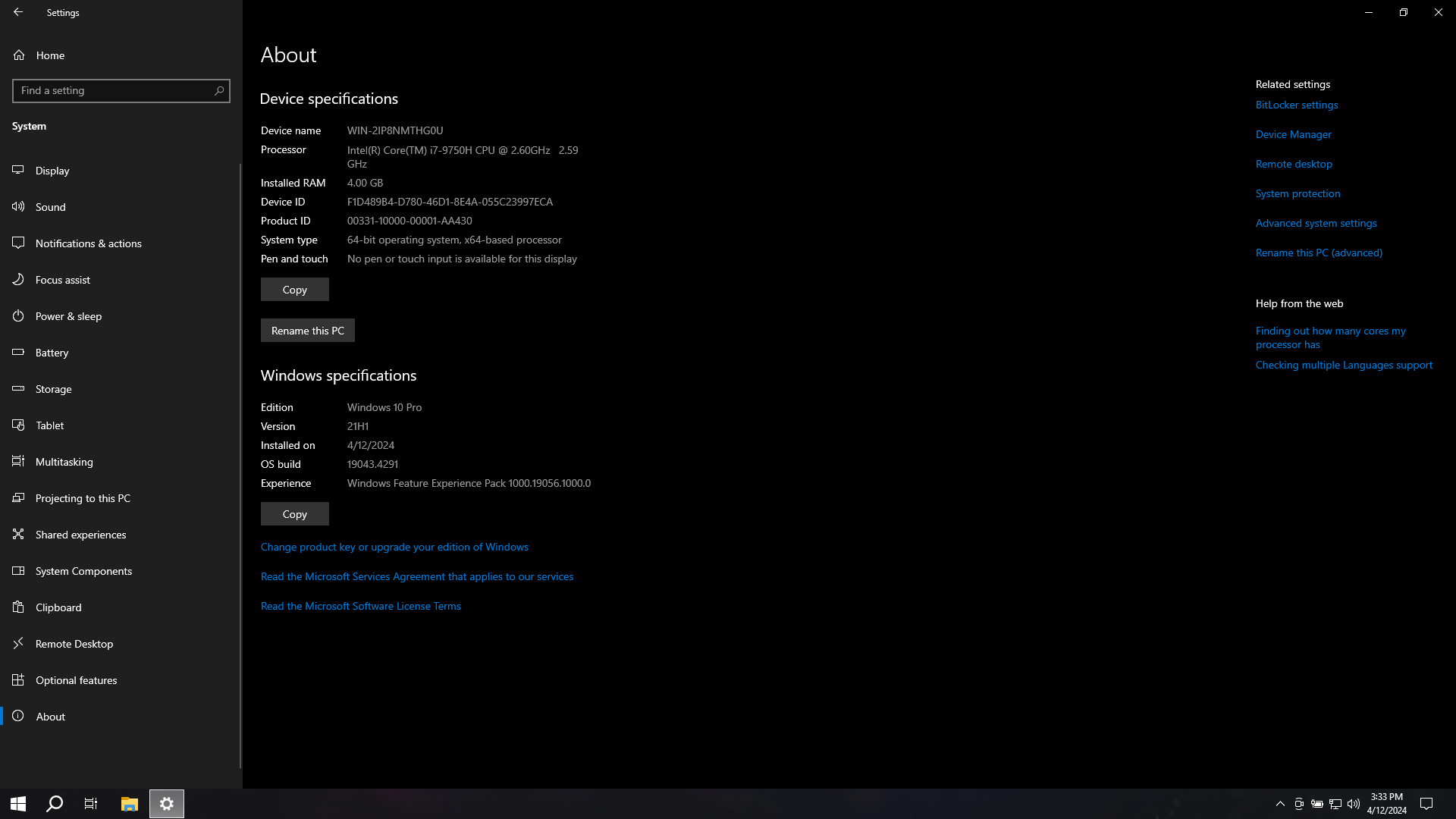
Task: Copy the Windows specifications
Action: click(x=294, y=513)
